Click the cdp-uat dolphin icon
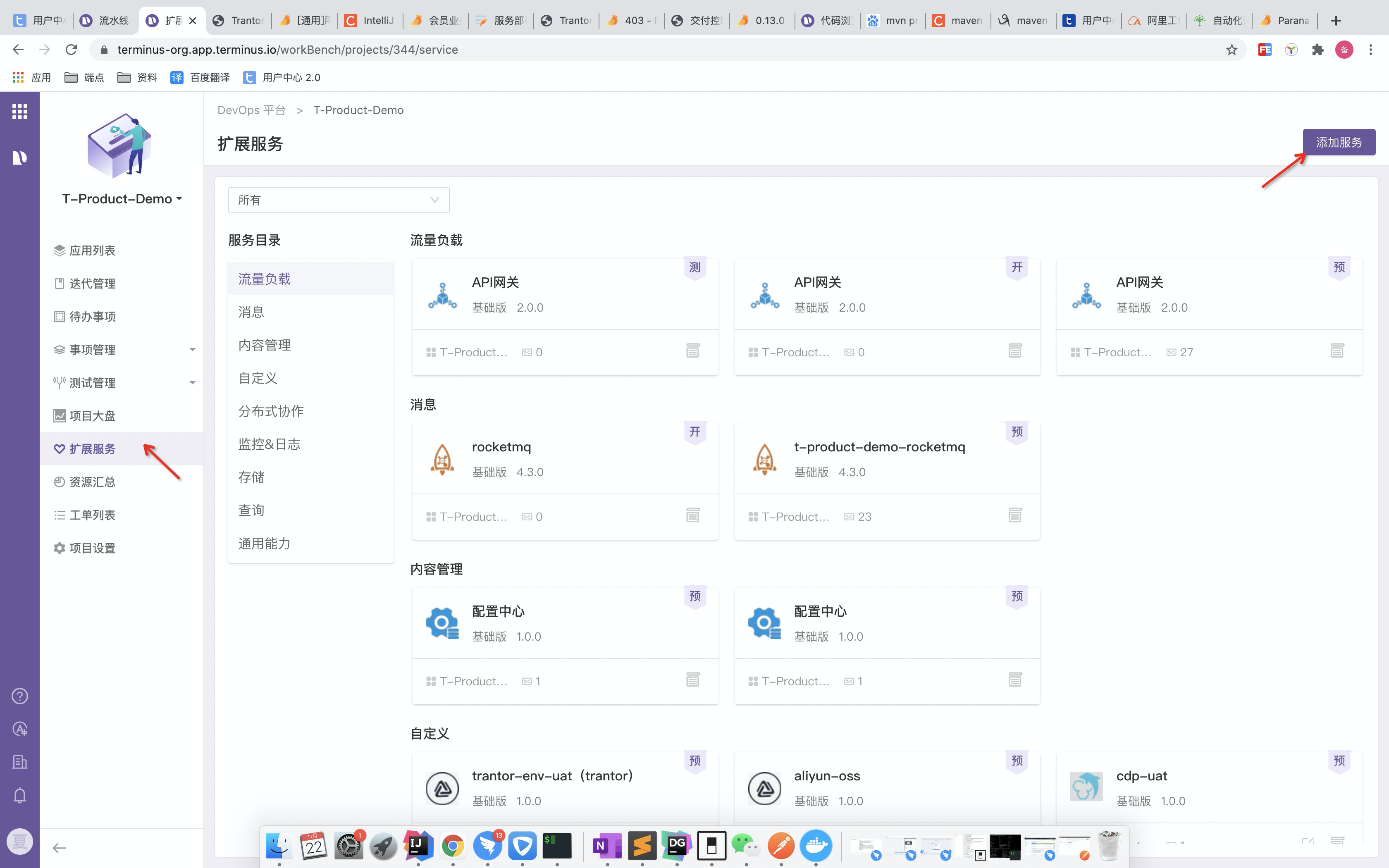1389x868 pixels. click(x=1086, y=787)
